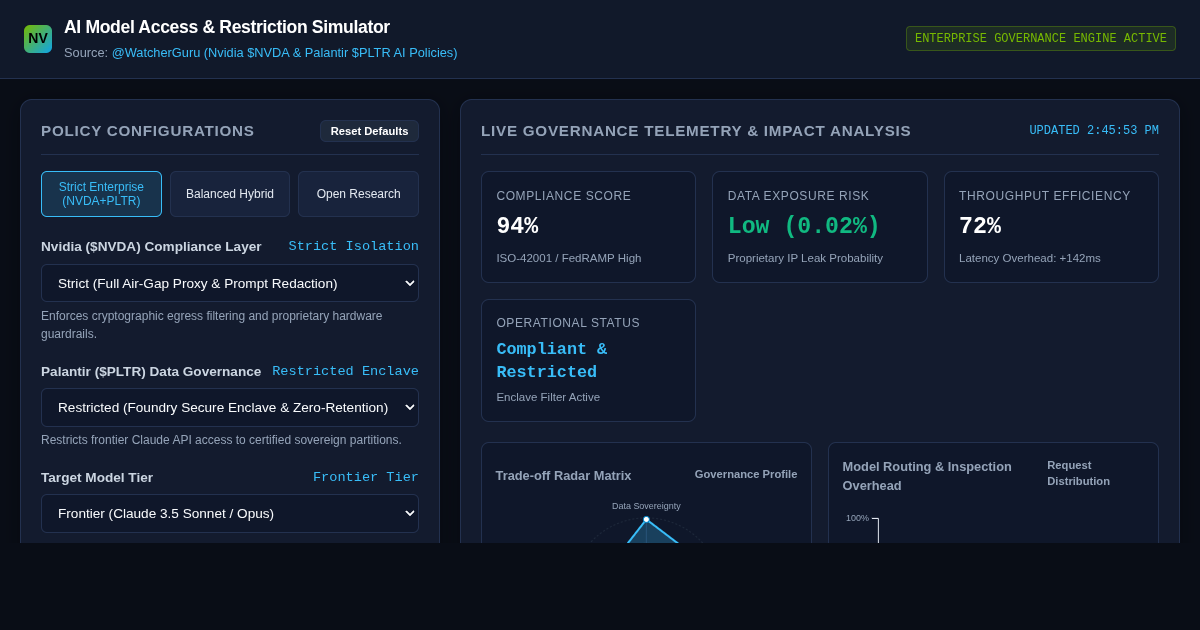Click the Compliance Score 94% value
This screenshot has height=630, width=1200.
click(x=517, y=226)
